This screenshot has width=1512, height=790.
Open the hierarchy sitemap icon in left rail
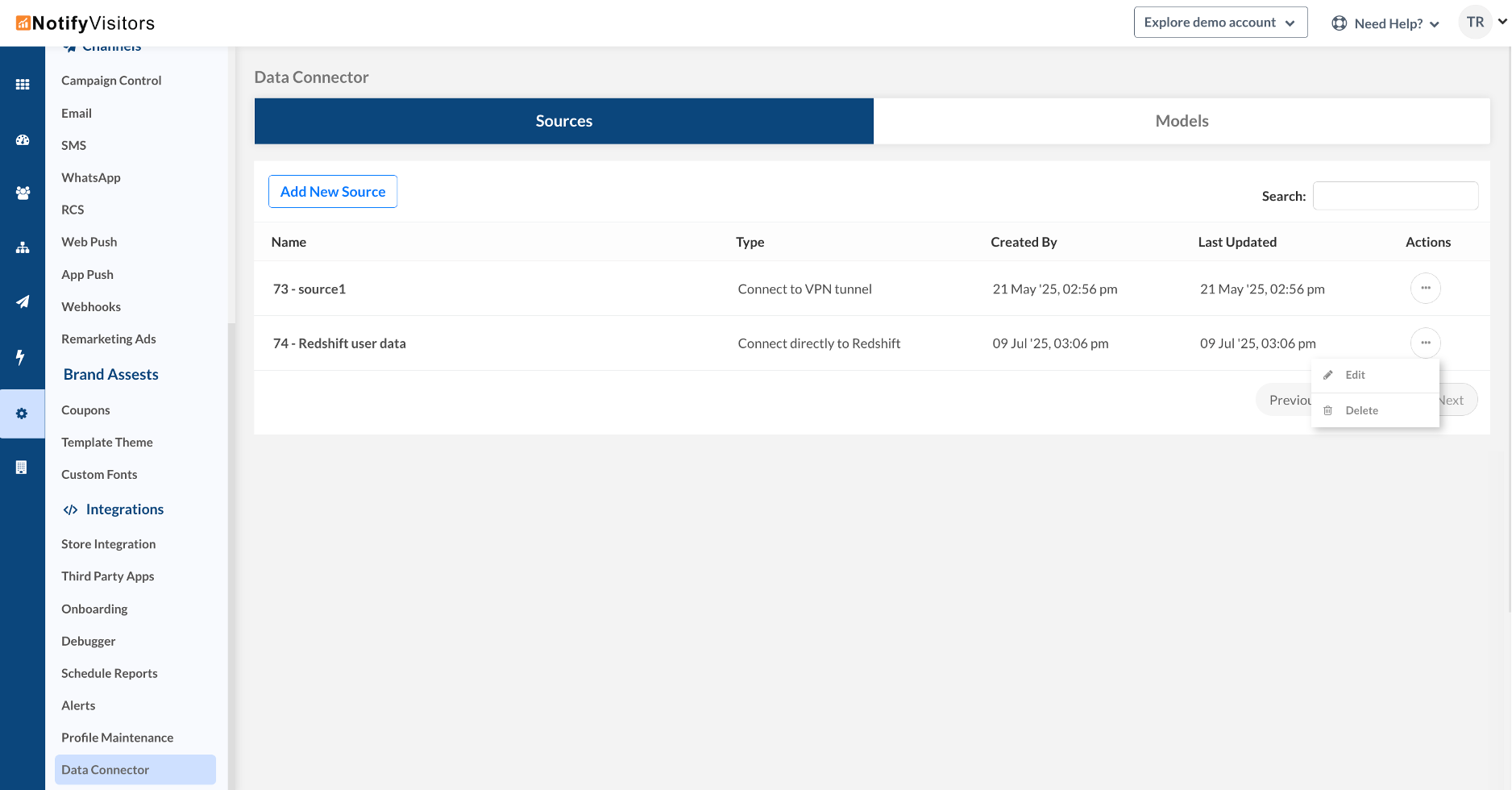[x=23, y=247]
